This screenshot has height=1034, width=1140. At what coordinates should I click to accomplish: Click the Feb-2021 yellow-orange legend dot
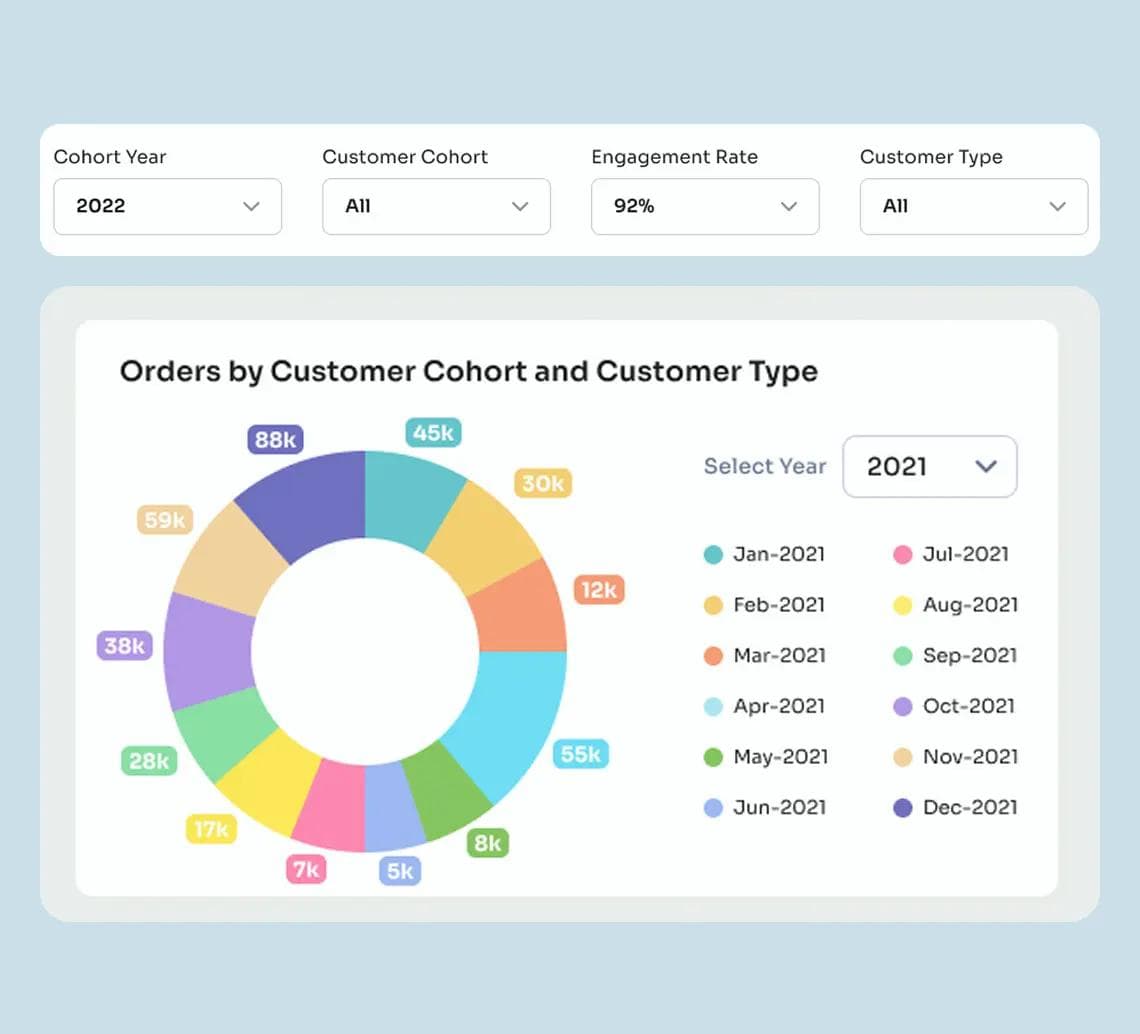coord(713,605)
